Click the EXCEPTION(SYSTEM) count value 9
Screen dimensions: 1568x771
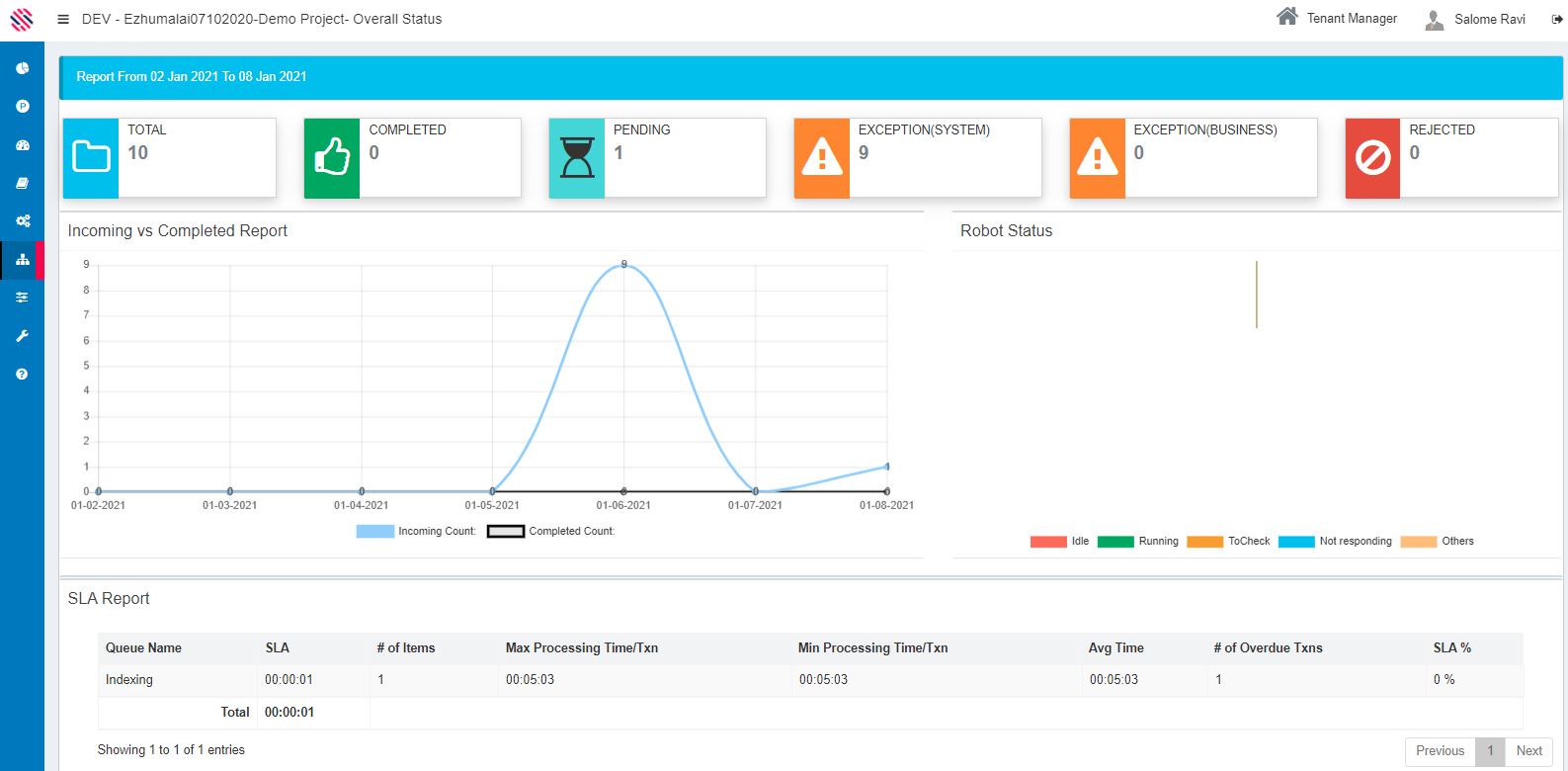tap(864, 153)
